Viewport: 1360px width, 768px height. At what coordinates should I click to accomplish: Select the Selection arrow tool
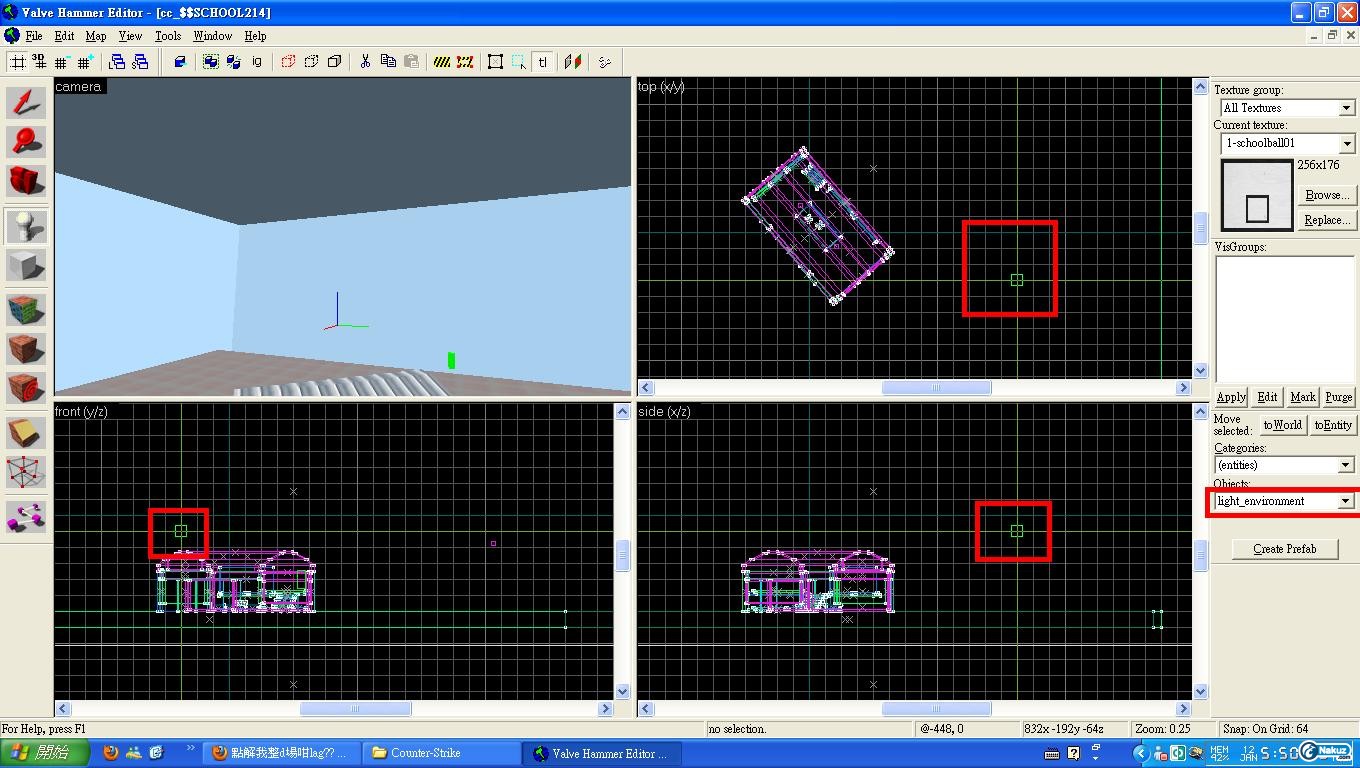(x=26, y=103)
